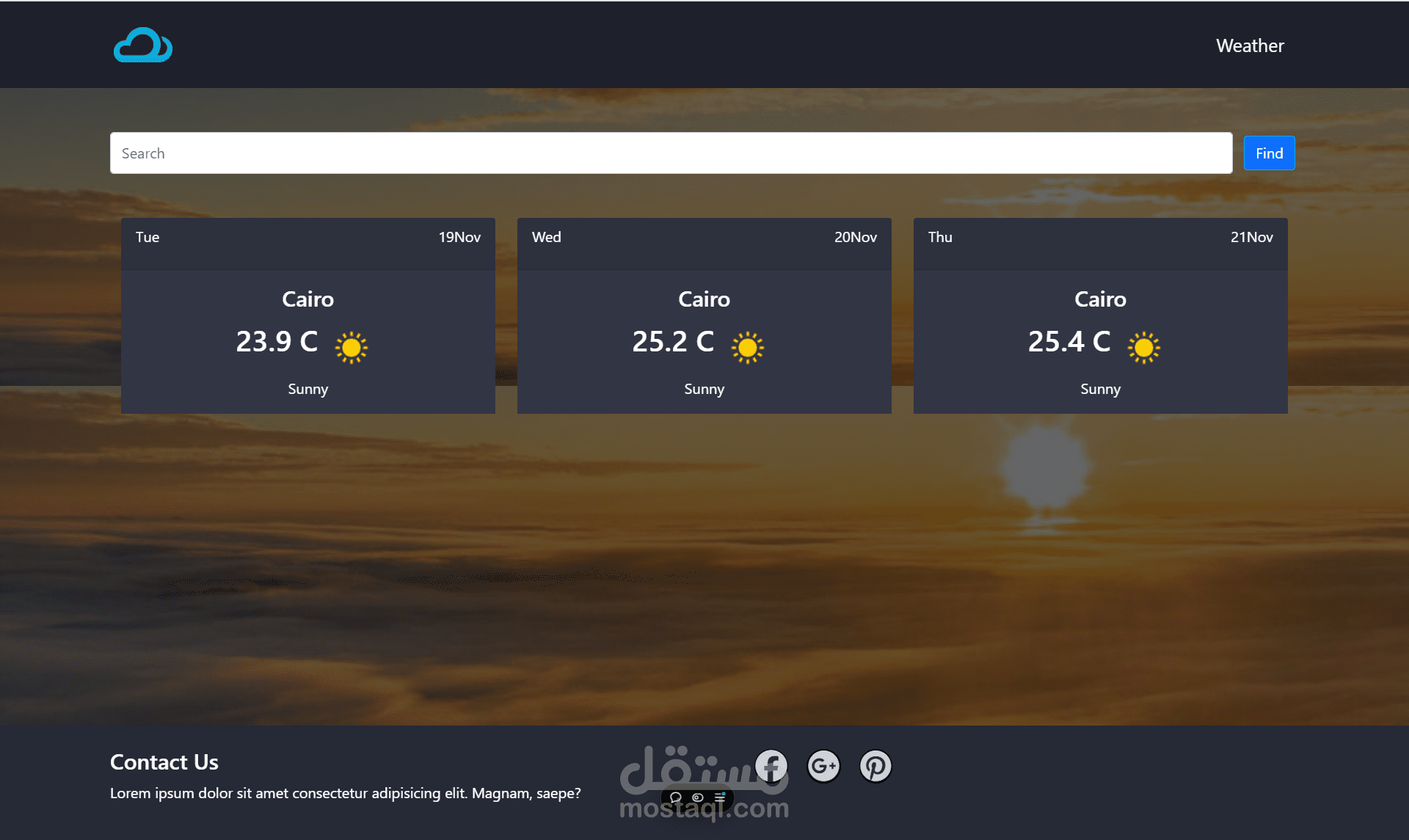Select the 19Nov date text
1409x840 pixels.
pos(459,237)
